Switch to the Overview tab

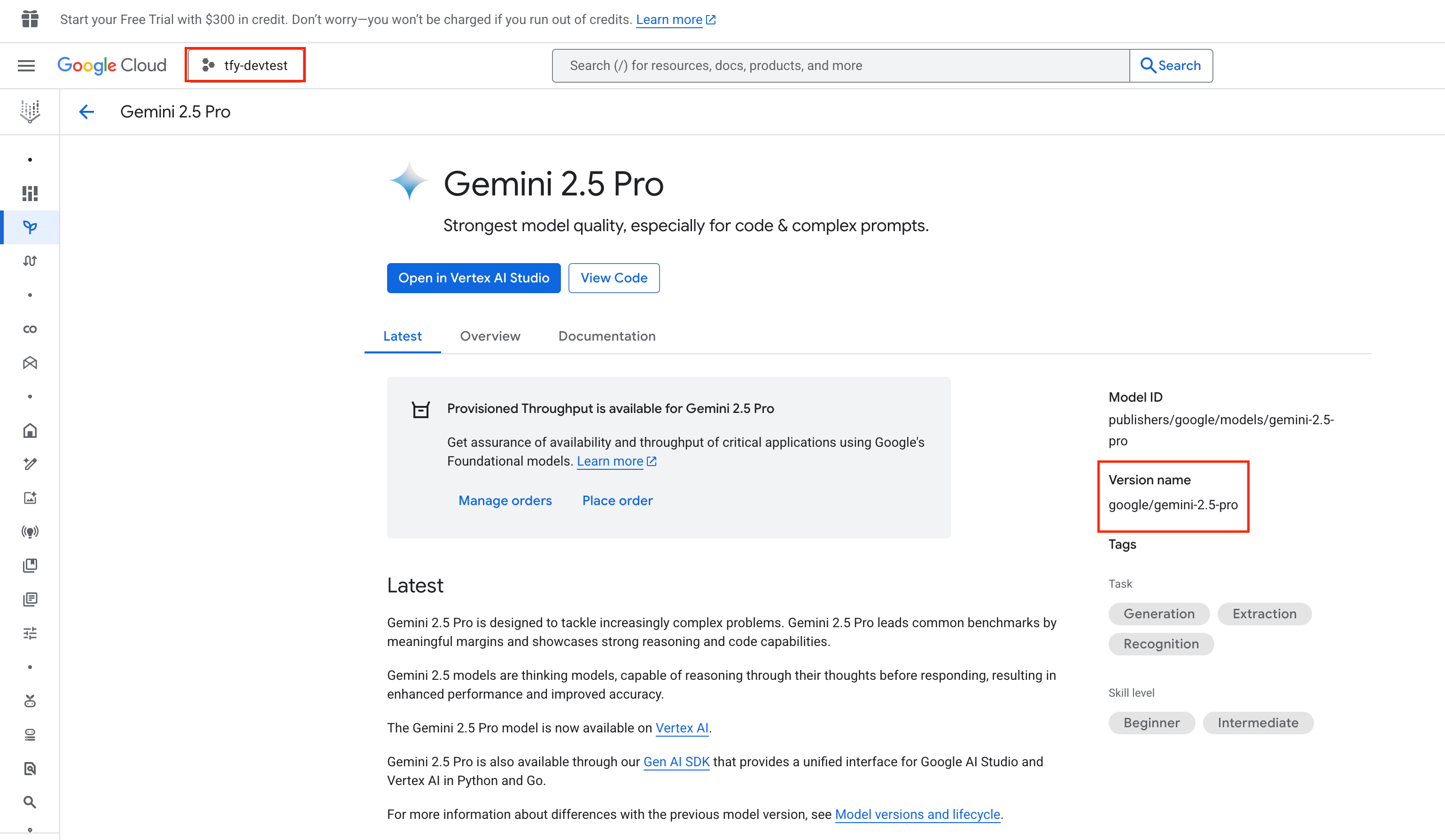click(x=489, y=336)
